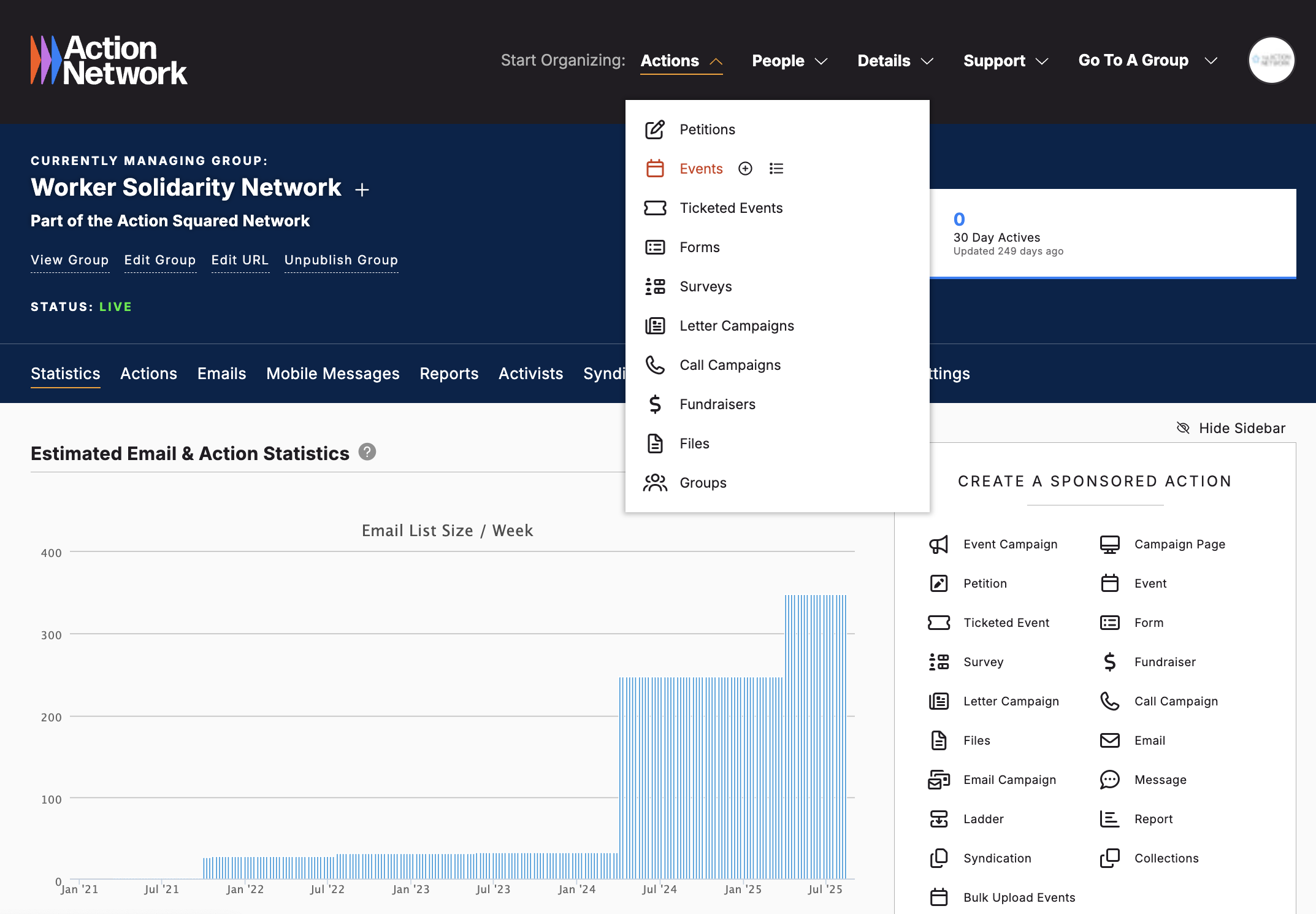The width and height of the screenshot is (1316, 914).
Task: Choose Ticketed Events from the menu
Action: 731,208
